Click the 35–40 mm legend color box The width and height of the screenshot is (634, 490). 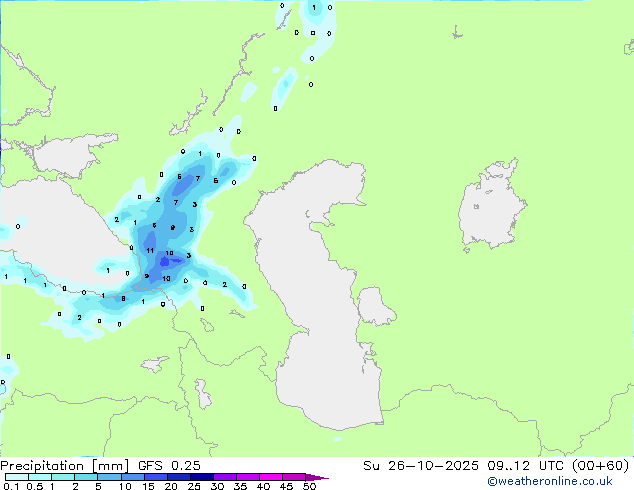[x=248, y=477]
